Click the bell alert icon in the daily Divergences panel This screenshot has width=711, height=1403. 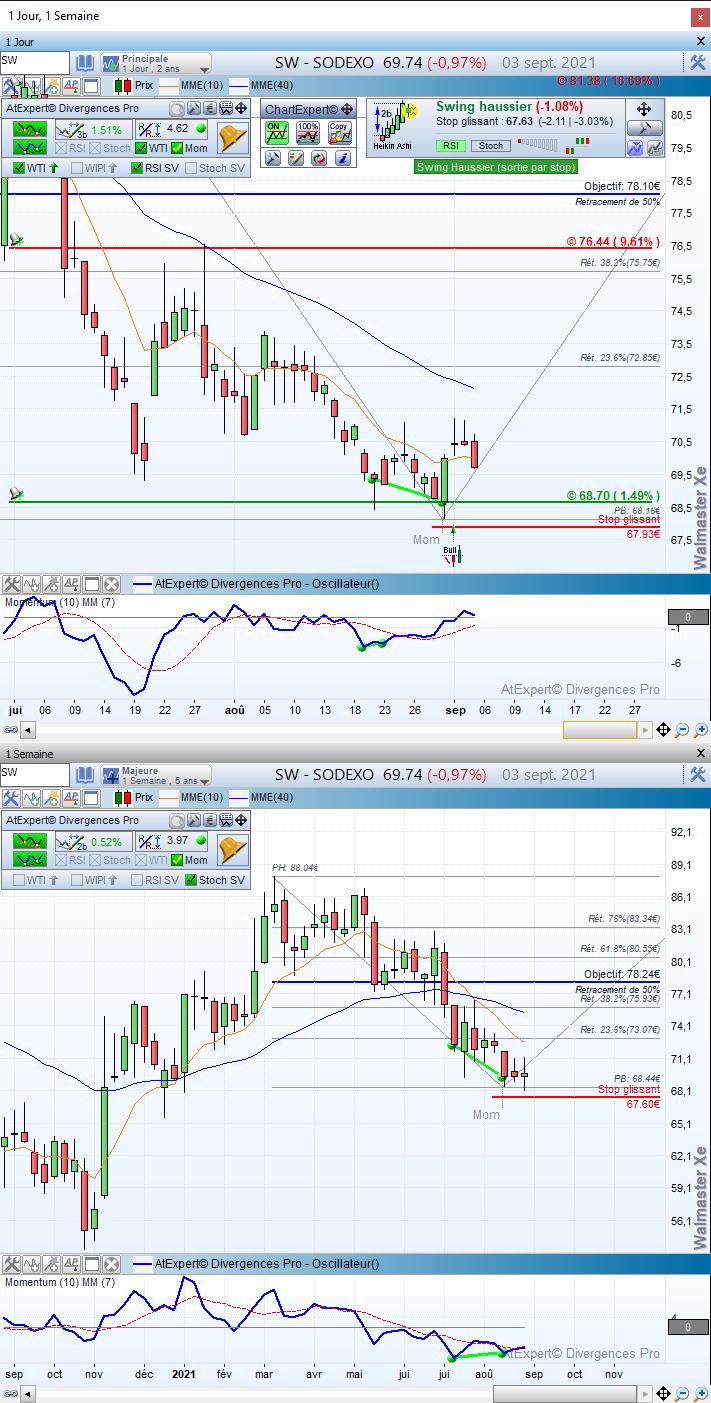coord(232,138)
